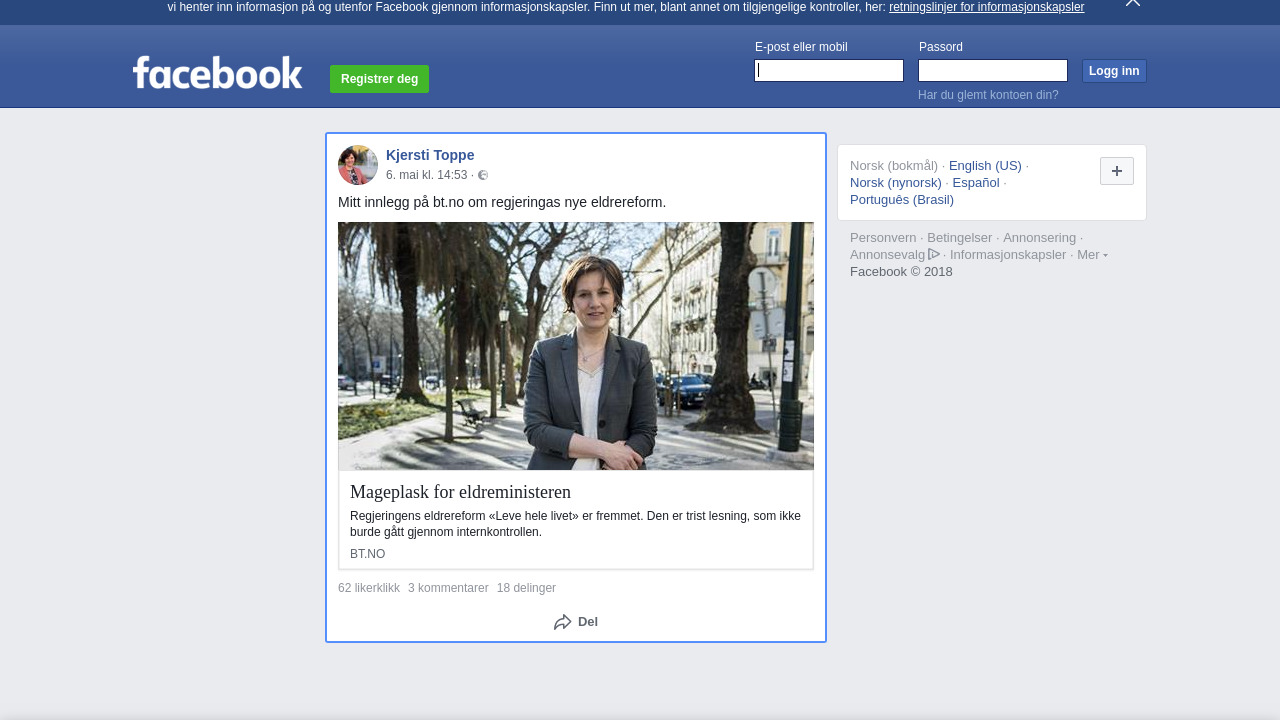
Task: Click the green Registrer deg button
Action: [x=379, y=79]
